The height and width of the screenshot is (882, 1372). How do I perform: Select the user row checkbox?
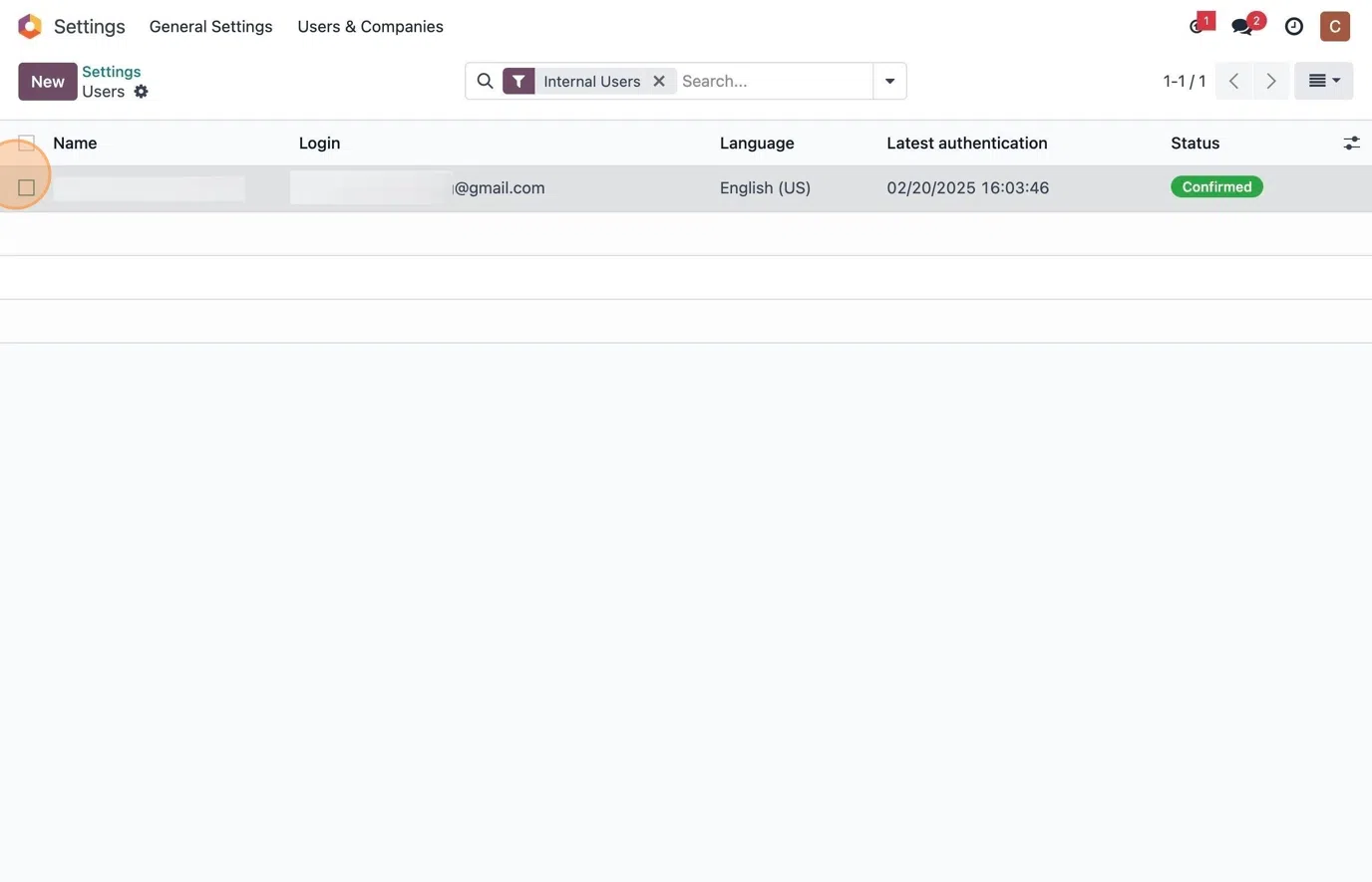(27, 187)
